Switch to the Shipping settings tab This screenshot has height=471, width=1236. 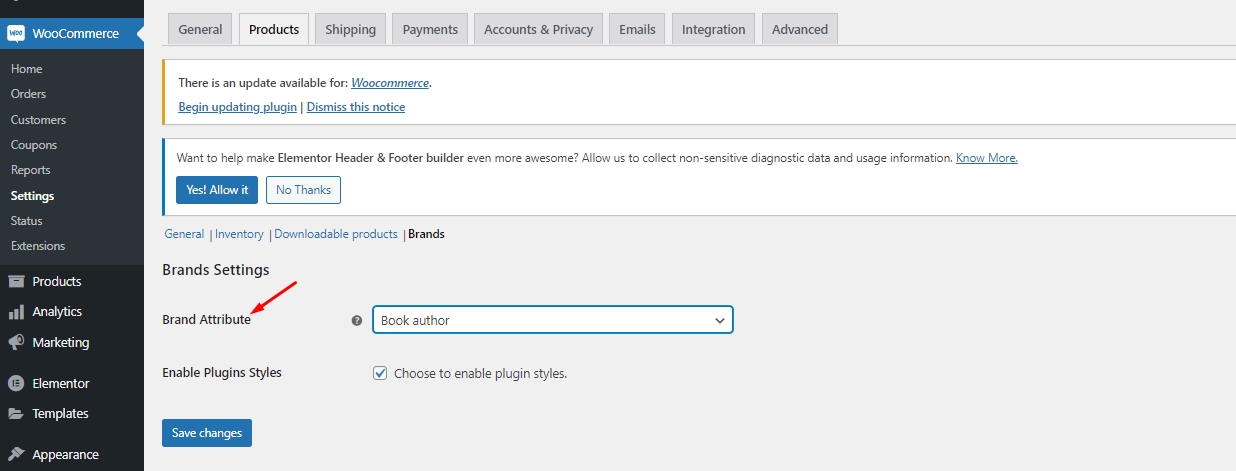tap(350, 30)
